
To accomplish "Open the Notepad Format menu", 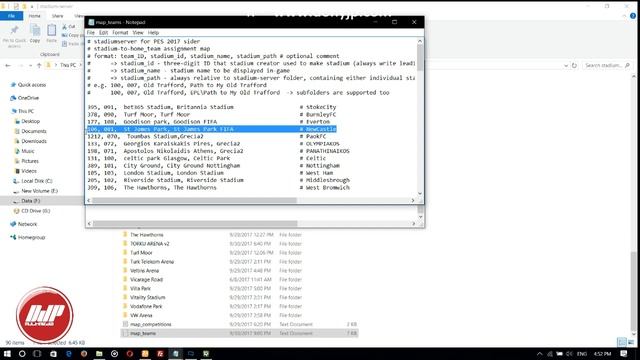I will pyautogui.click(x=120, y=33).
